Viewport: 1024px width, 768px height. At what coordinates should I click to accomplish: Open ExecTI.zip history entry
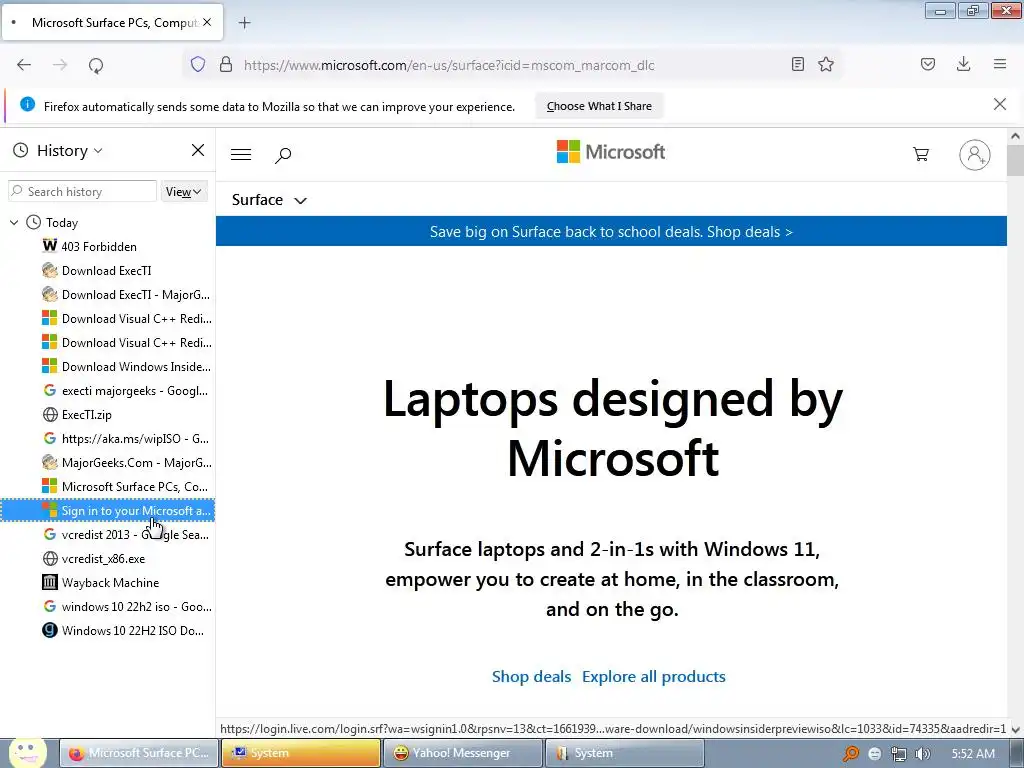pyautogui.click(x=107, y=415)
